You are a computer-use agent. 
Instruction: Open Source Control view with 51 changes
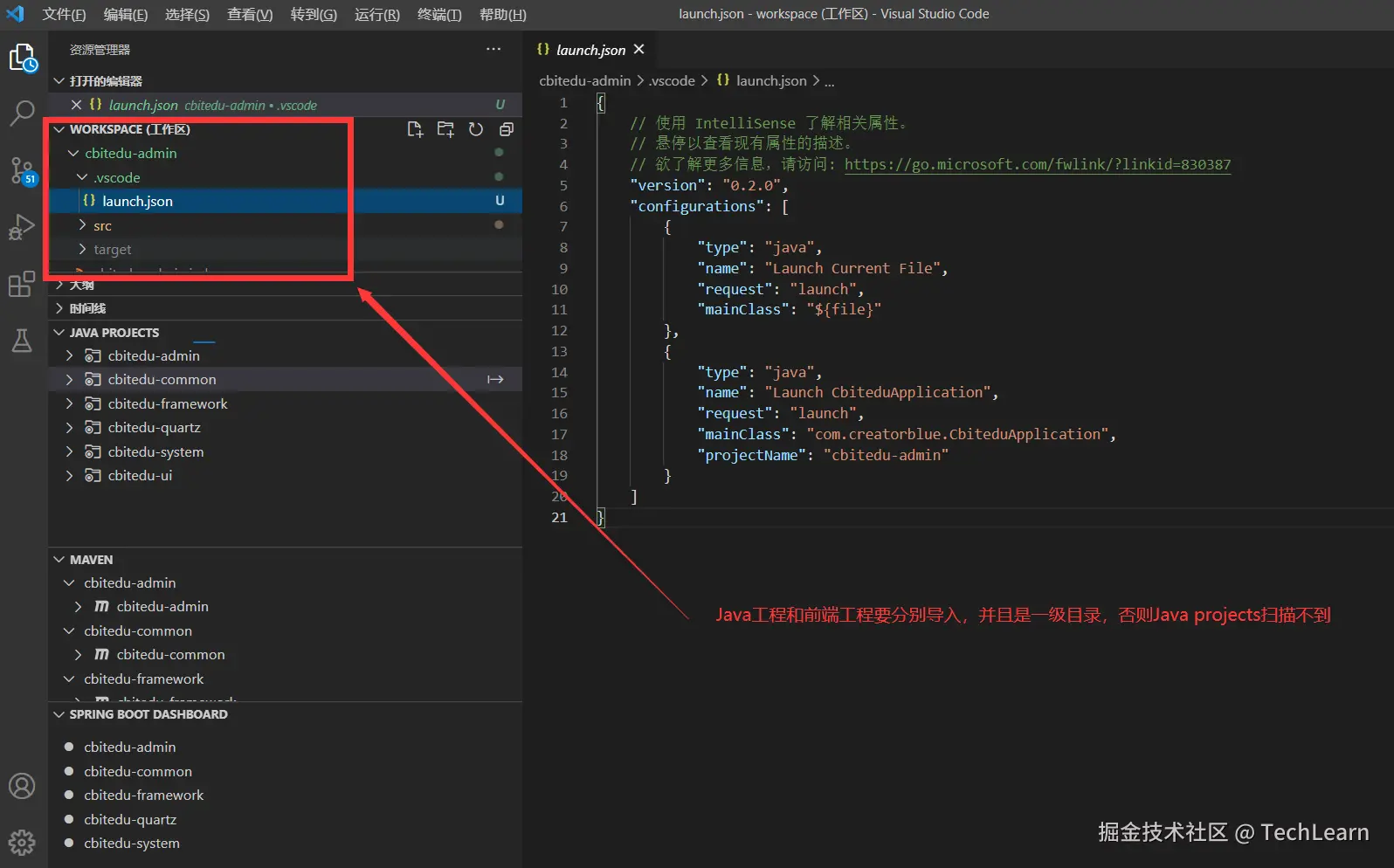(22, 170)
